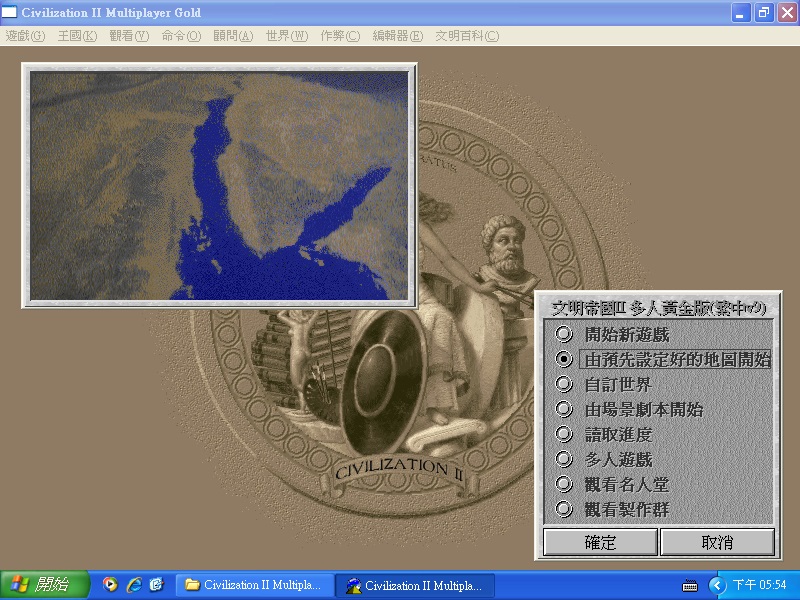Restore down the Civilization II window
The height and width of the screenshot is (600, 800).
click(x=764, y=13)
